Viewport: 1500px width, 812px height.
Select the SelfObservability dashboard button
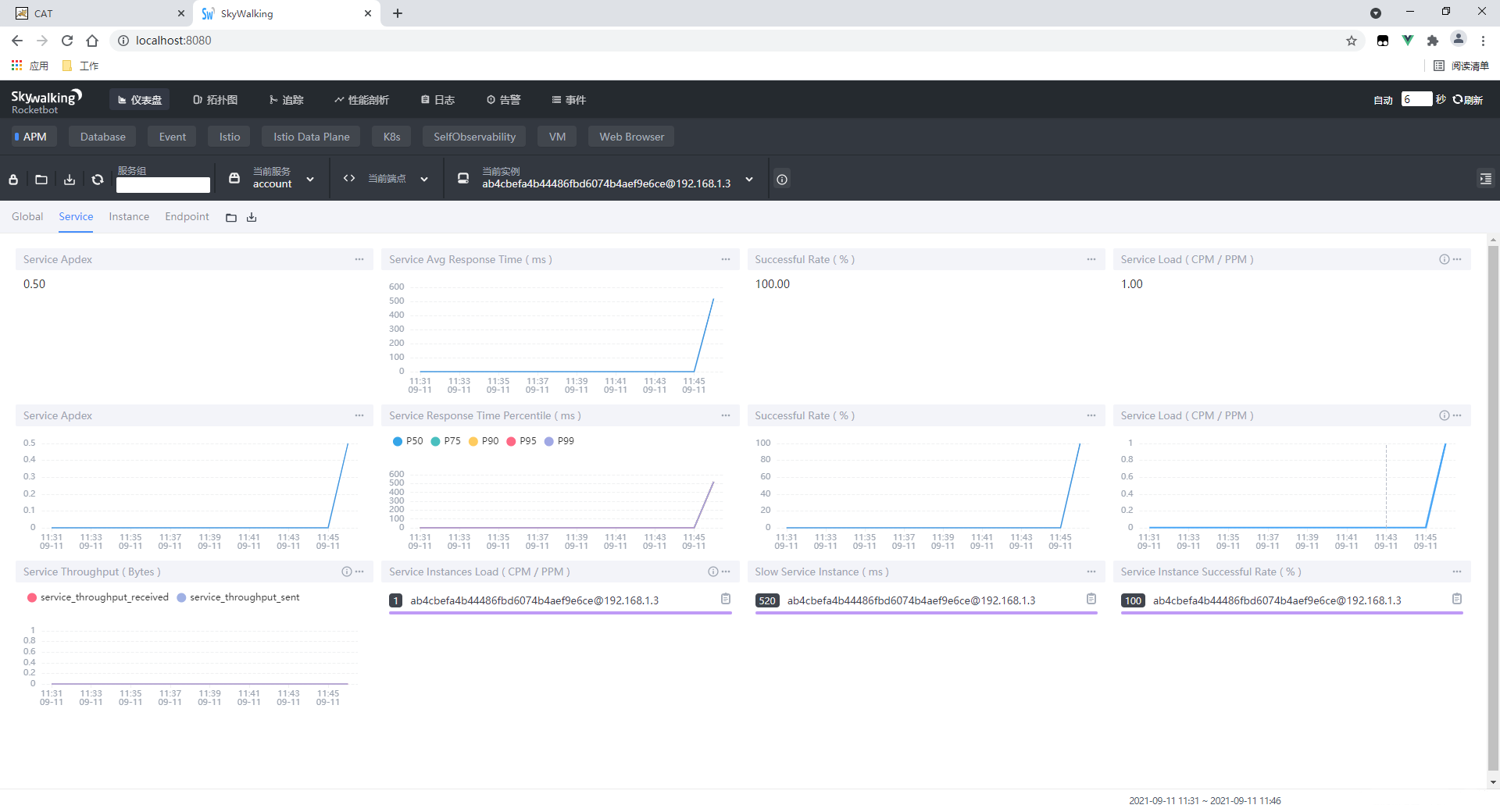(474, 137)
